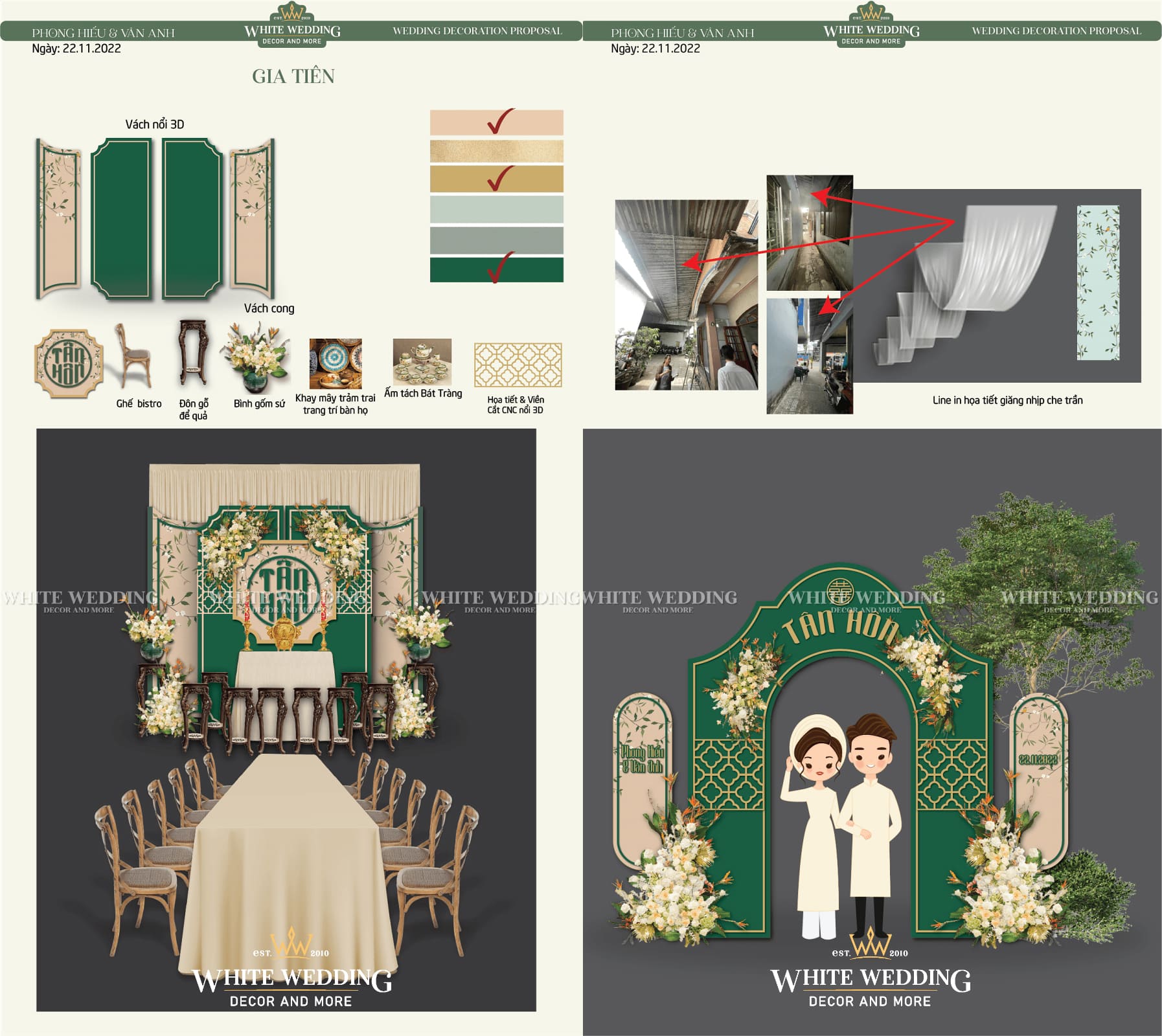Select the gold CNC lattice pattern
Viewport: 1162px width, 1036px height.
[518, 365]
